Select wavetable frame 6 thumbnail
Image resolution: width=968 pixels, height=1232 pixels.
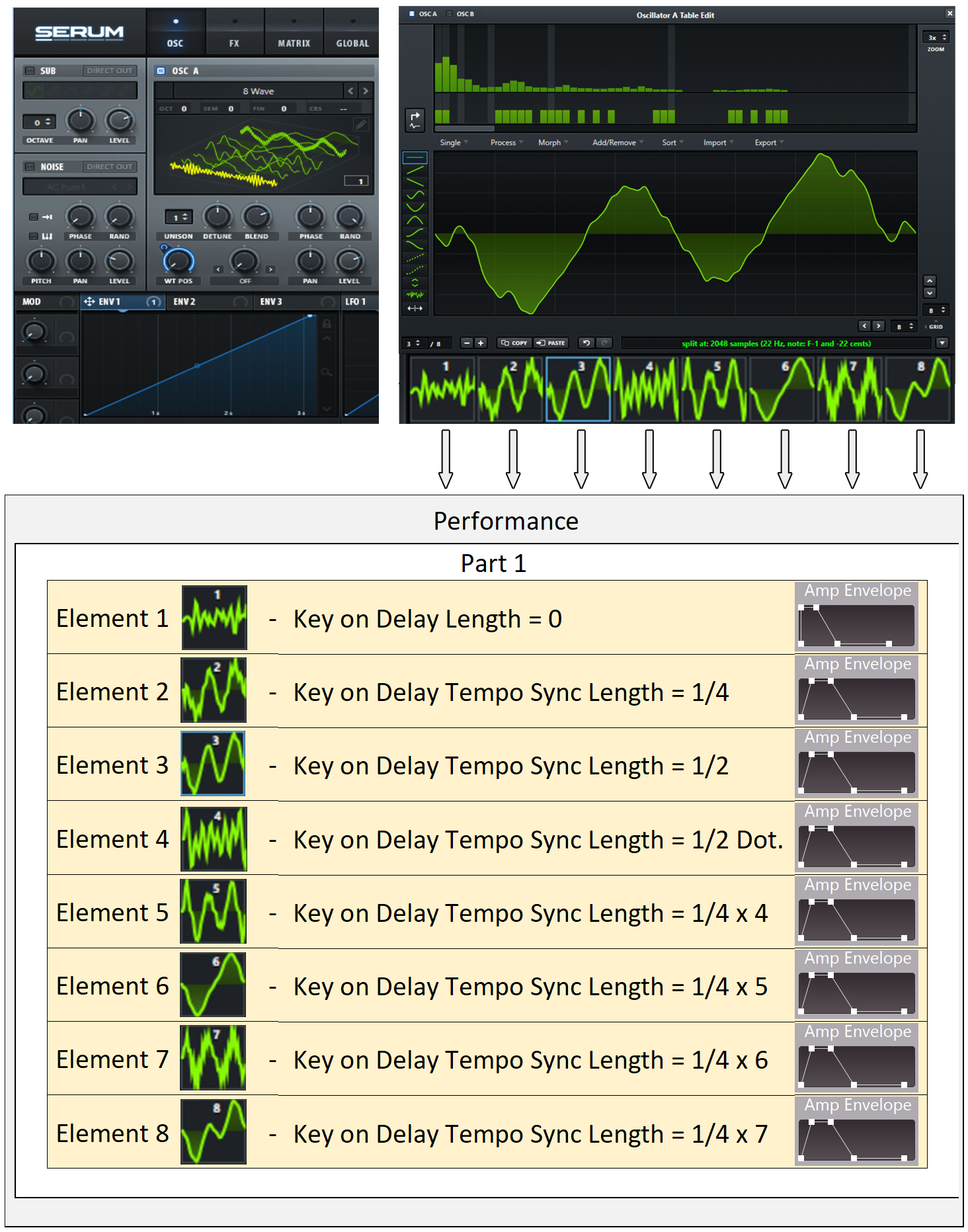[784, 389]
